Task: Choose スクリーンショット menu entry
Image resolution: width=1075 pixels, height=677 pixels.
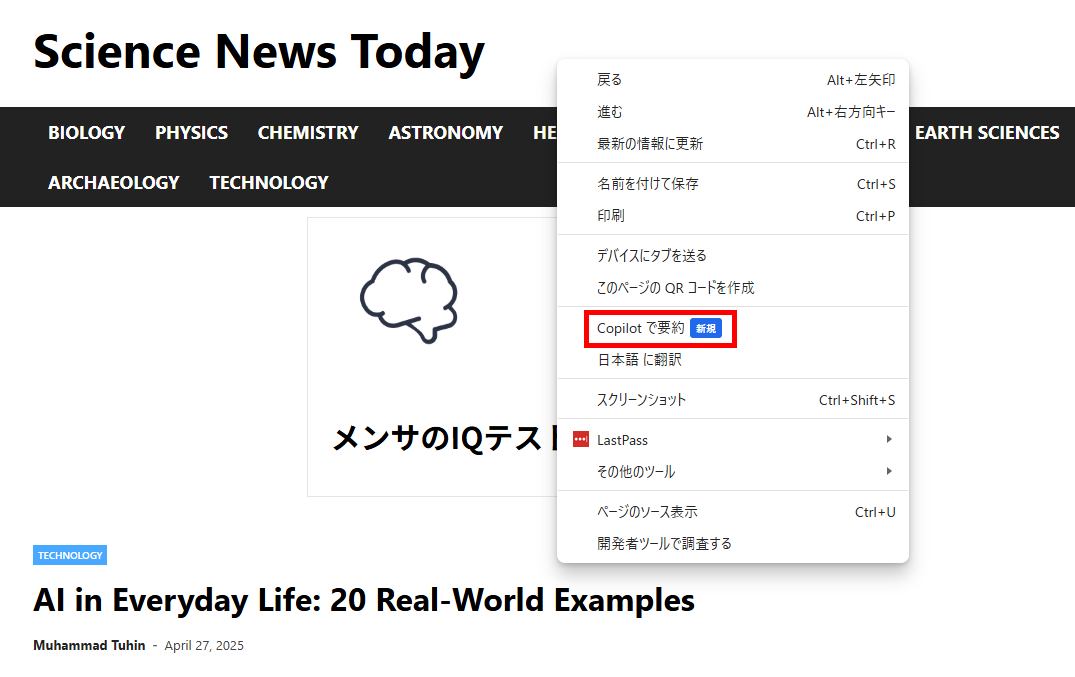Action: click(733, 400)
